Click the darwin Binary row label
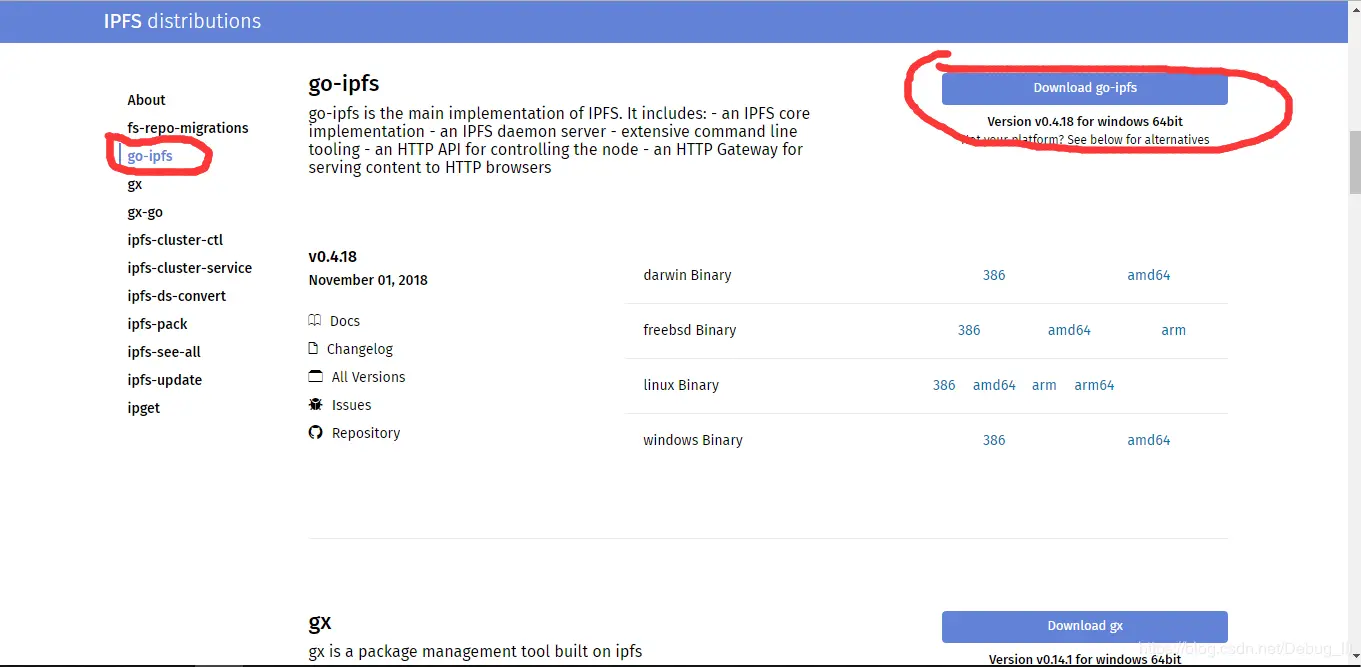Viewport: 1361px width, 667px height. [x=687, y=275]
